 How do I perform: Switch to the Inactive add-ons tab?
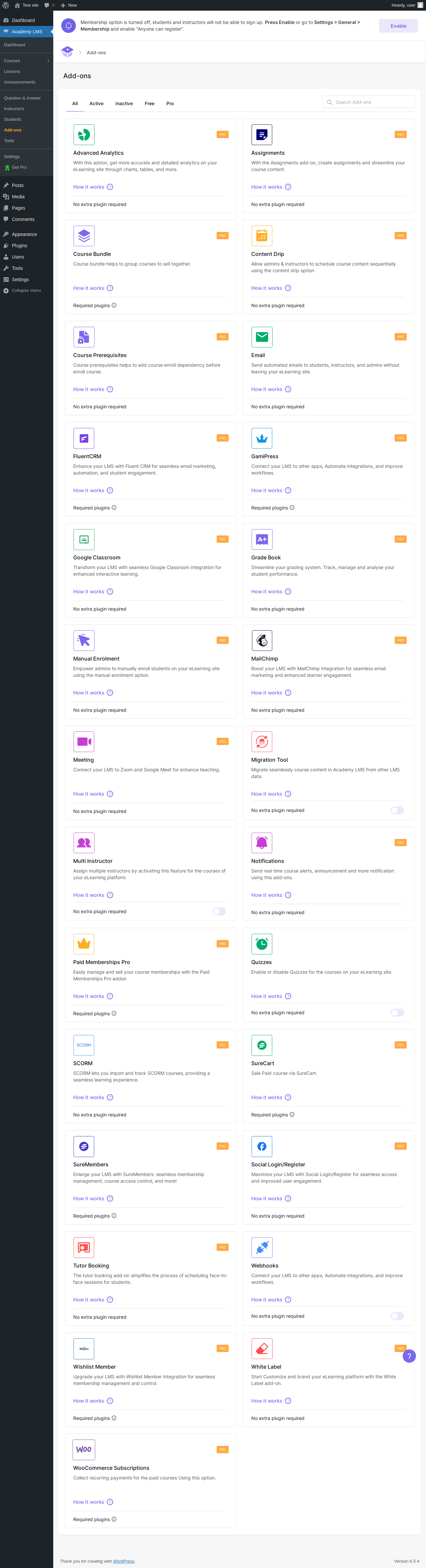click(124, 103)
